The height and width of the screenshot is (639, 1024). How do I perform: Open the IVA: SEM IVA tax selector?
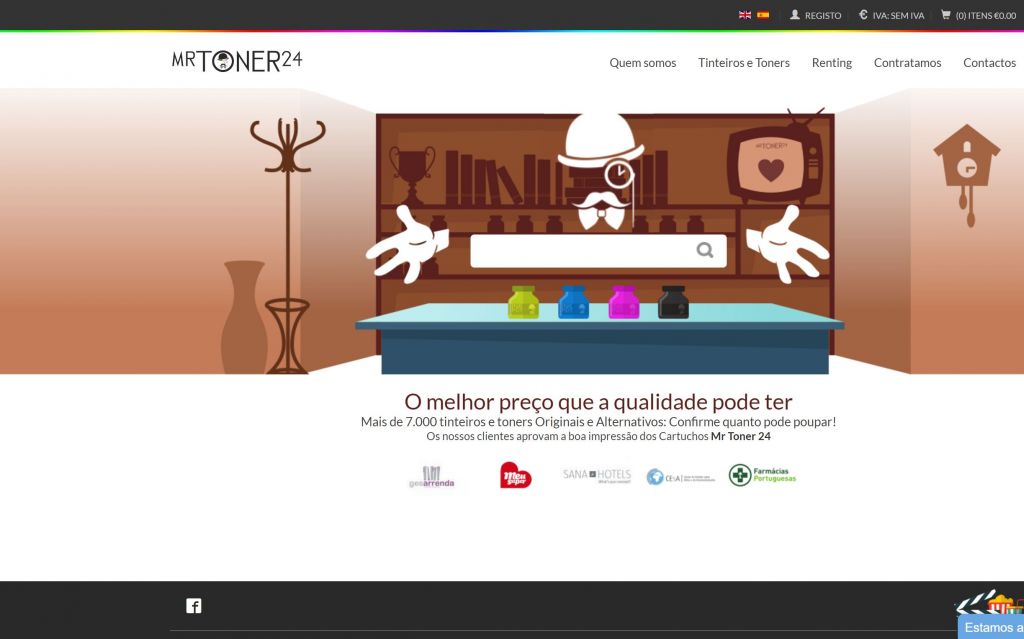click(x=891, y=15)
